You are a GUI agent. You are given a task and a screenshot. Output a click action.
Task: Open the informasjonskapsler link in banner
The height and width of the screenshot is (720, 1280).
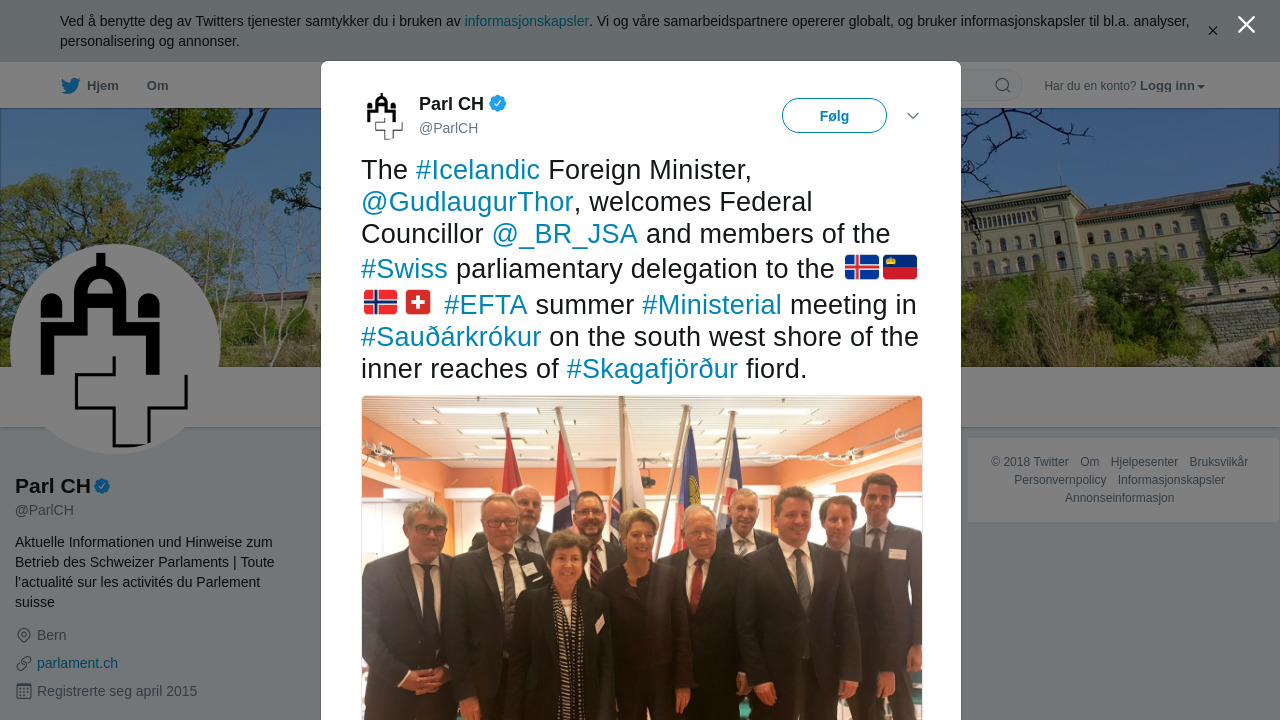click(527, 21)
